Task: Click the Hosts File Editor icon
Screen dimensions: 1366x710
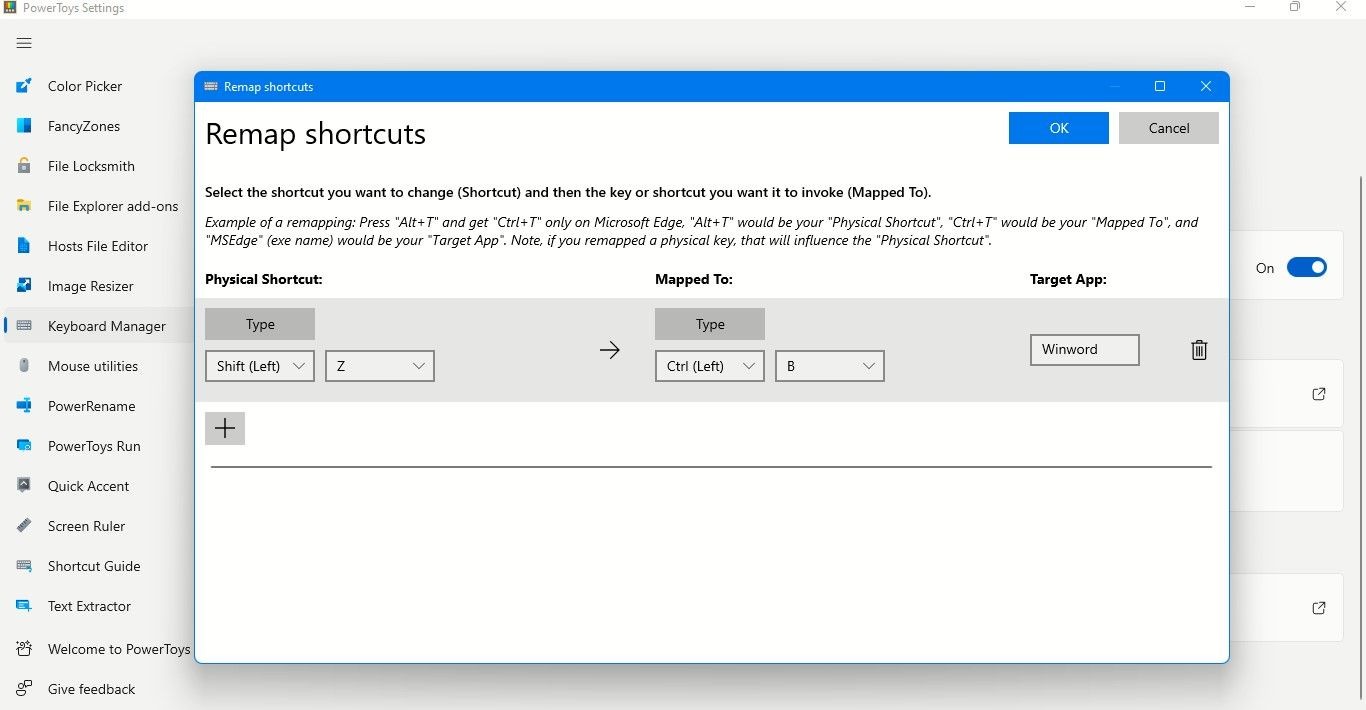Action: click(24, 246)
